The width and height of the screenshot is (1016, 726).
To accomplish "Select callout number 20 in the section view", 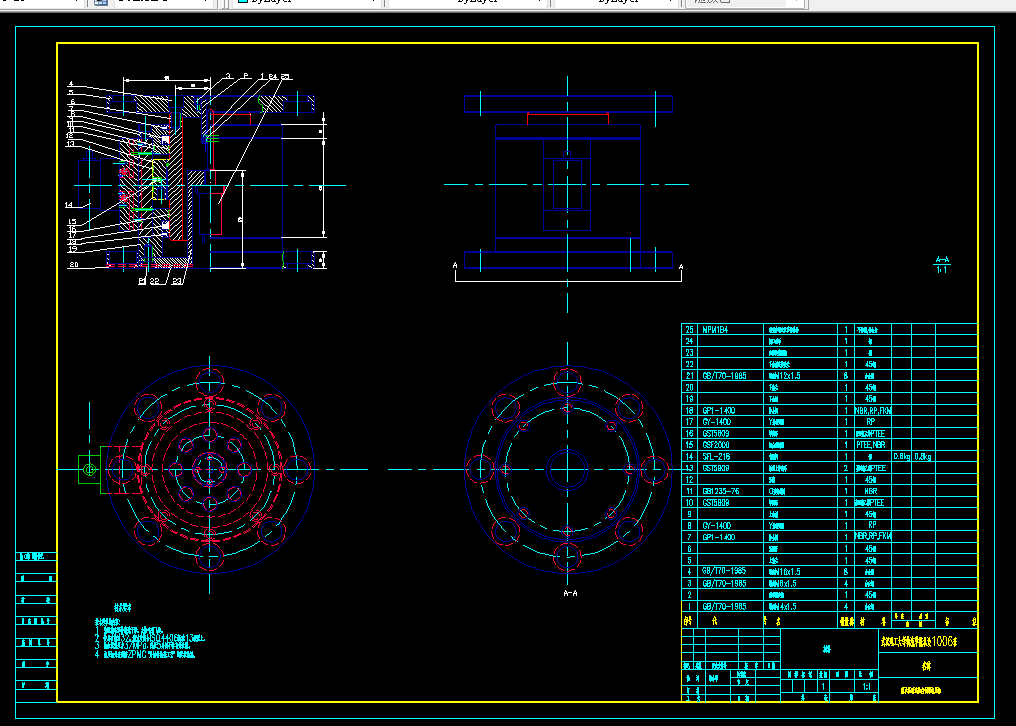I will [74, 264].
